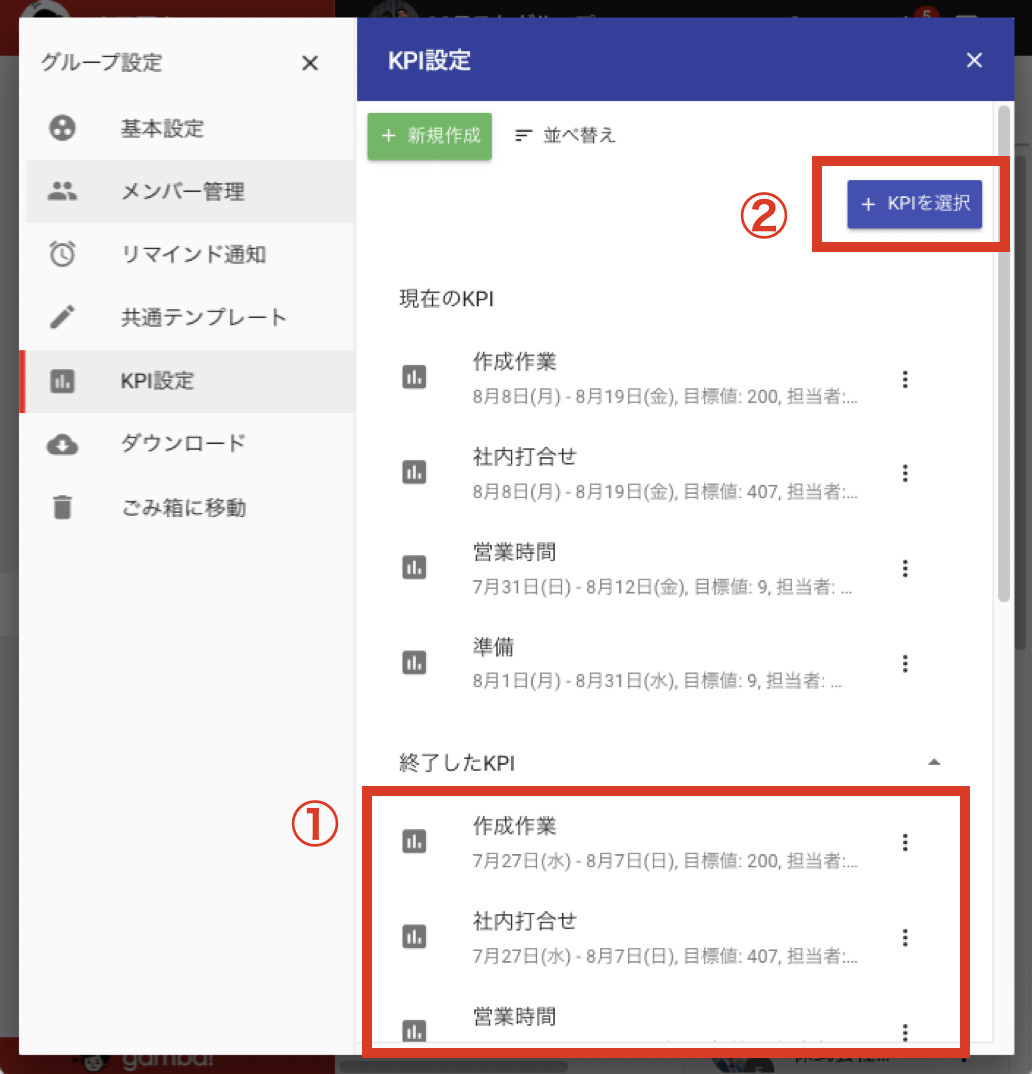1032x1074 pixels.
Task: Open options for finished 作成作業 KPI
Action: pos(905,842)
